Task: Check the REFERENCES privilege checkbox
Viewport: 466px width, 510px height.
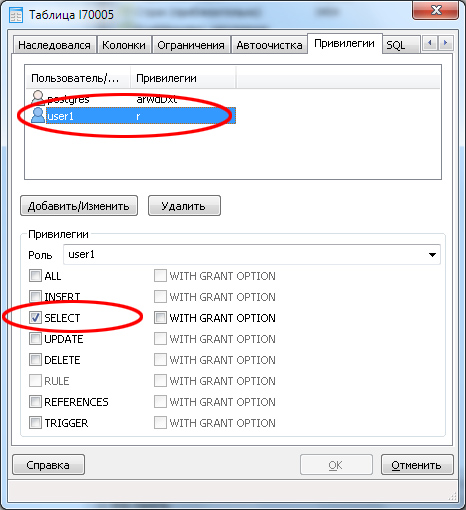Action: [35, 402]
